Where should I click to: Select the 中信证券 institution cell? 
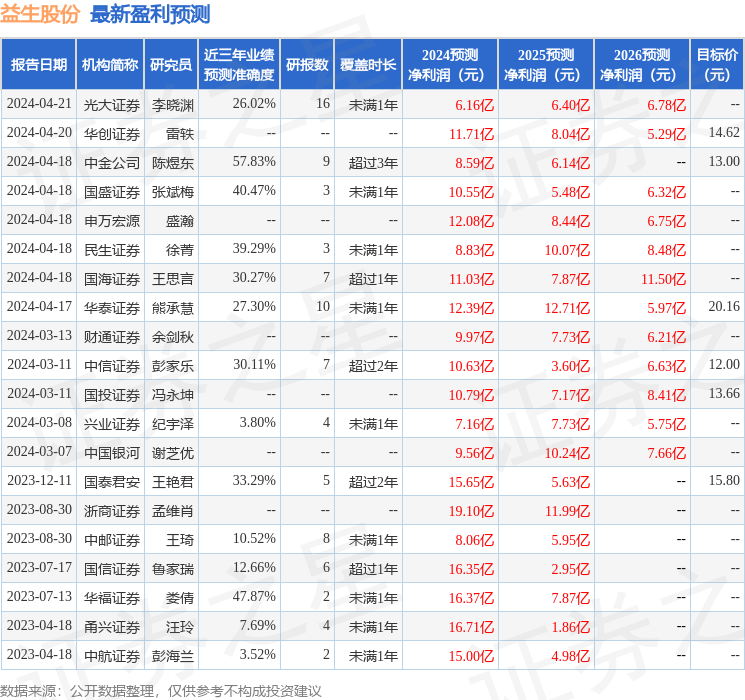[112, 366]
